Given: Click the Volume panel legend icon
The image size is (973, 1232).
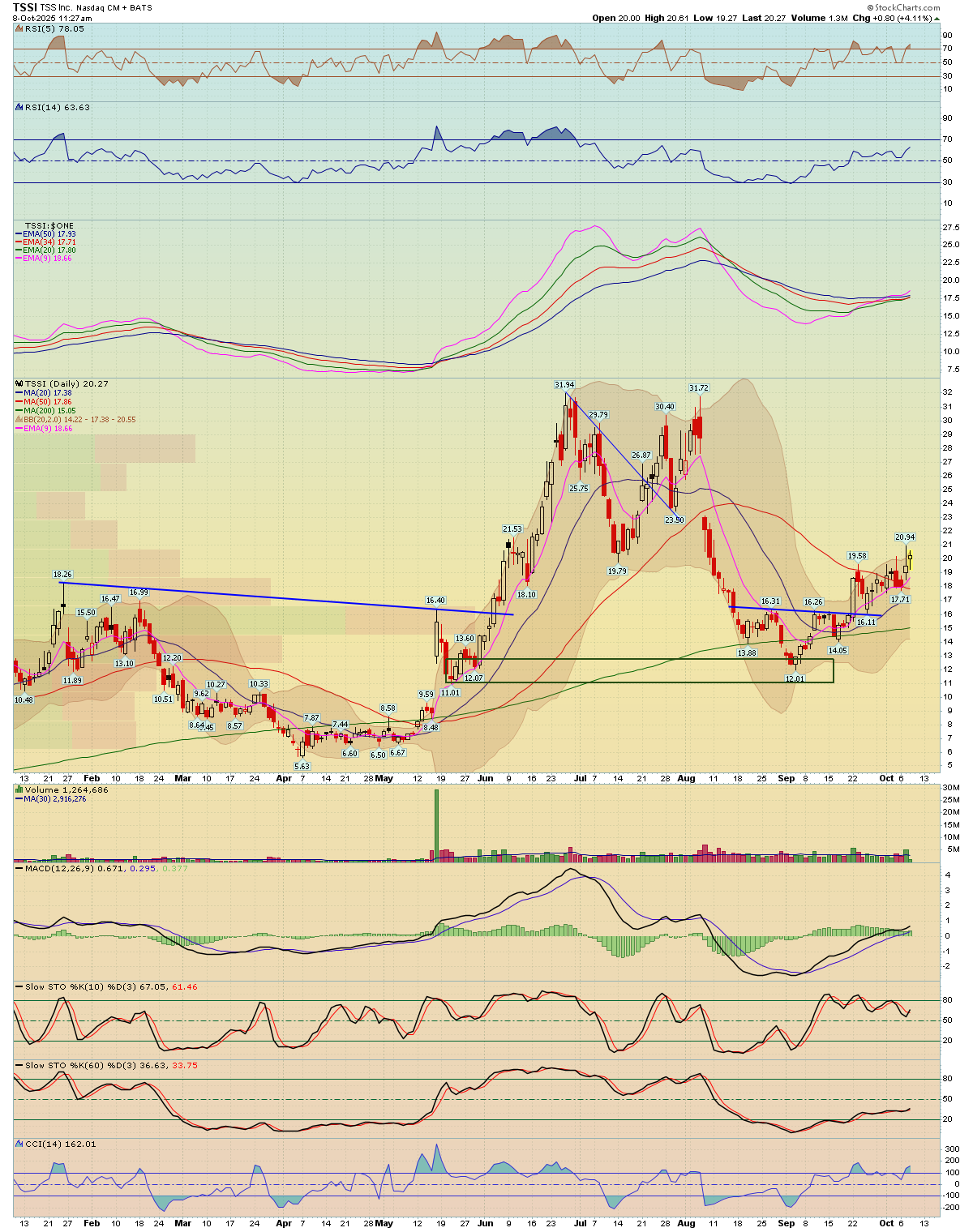Looking at the screenshot, I should [x=19, y=789].
